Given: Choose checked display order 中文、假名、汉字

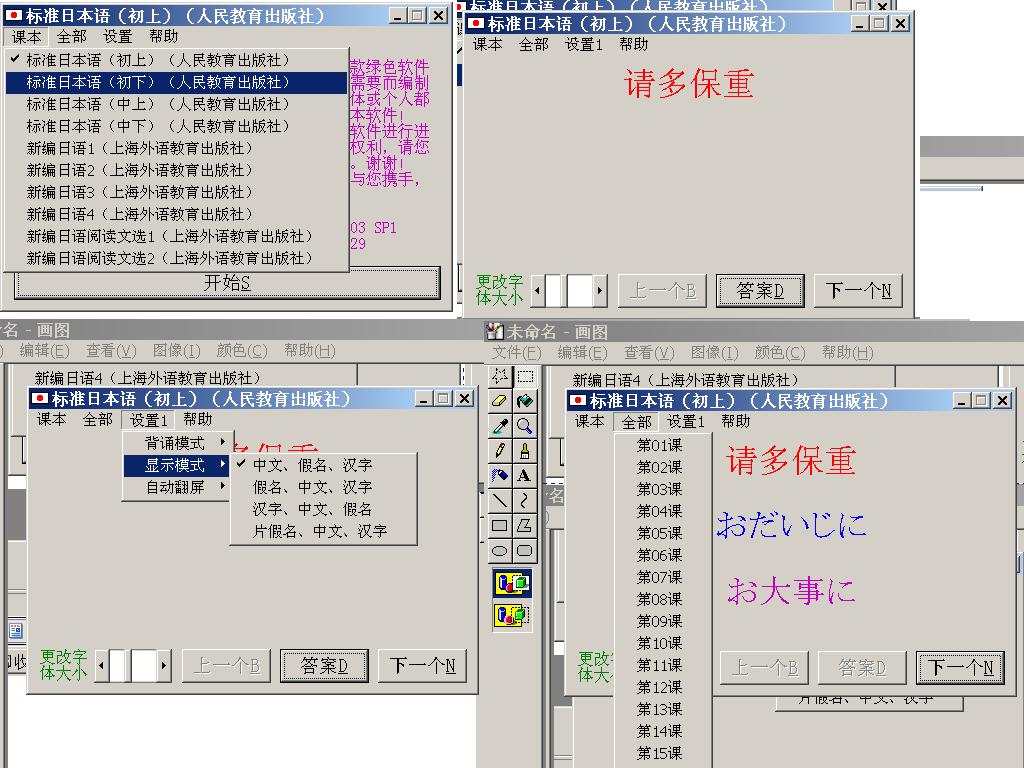Looking at the screenshot, I should [x=323, y=465].
